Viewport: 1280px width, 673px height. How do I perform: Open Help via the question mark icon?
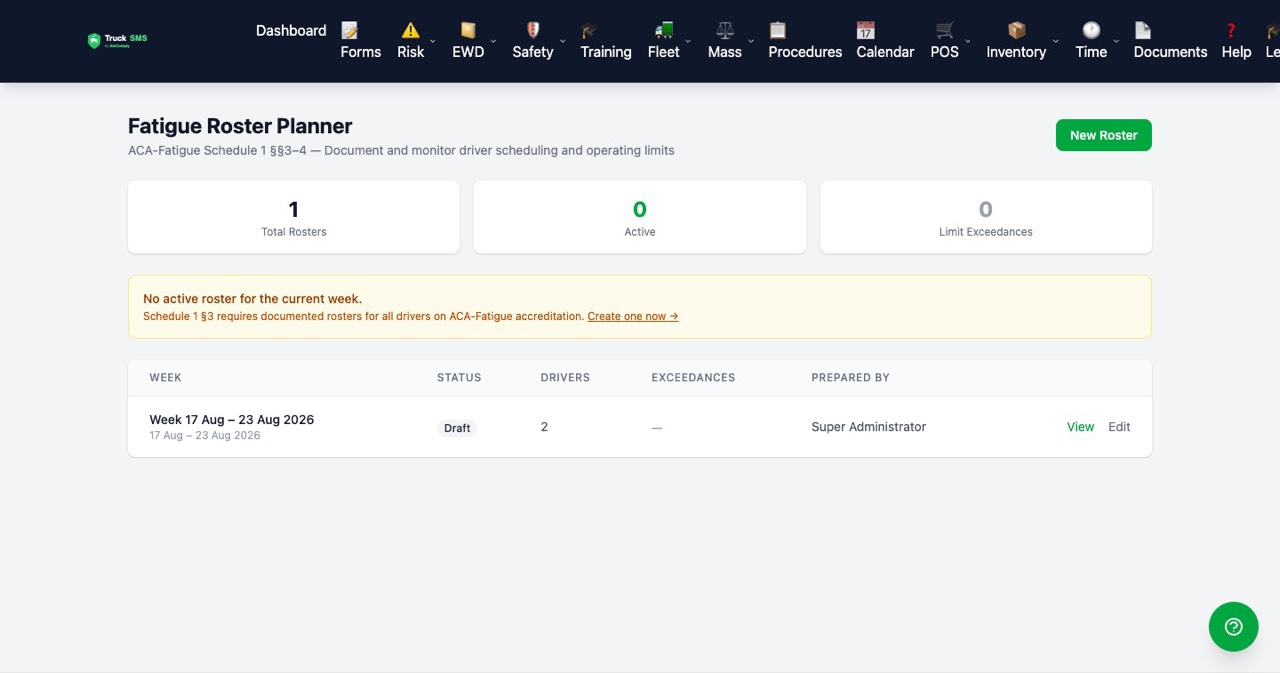click(1231, 31)
